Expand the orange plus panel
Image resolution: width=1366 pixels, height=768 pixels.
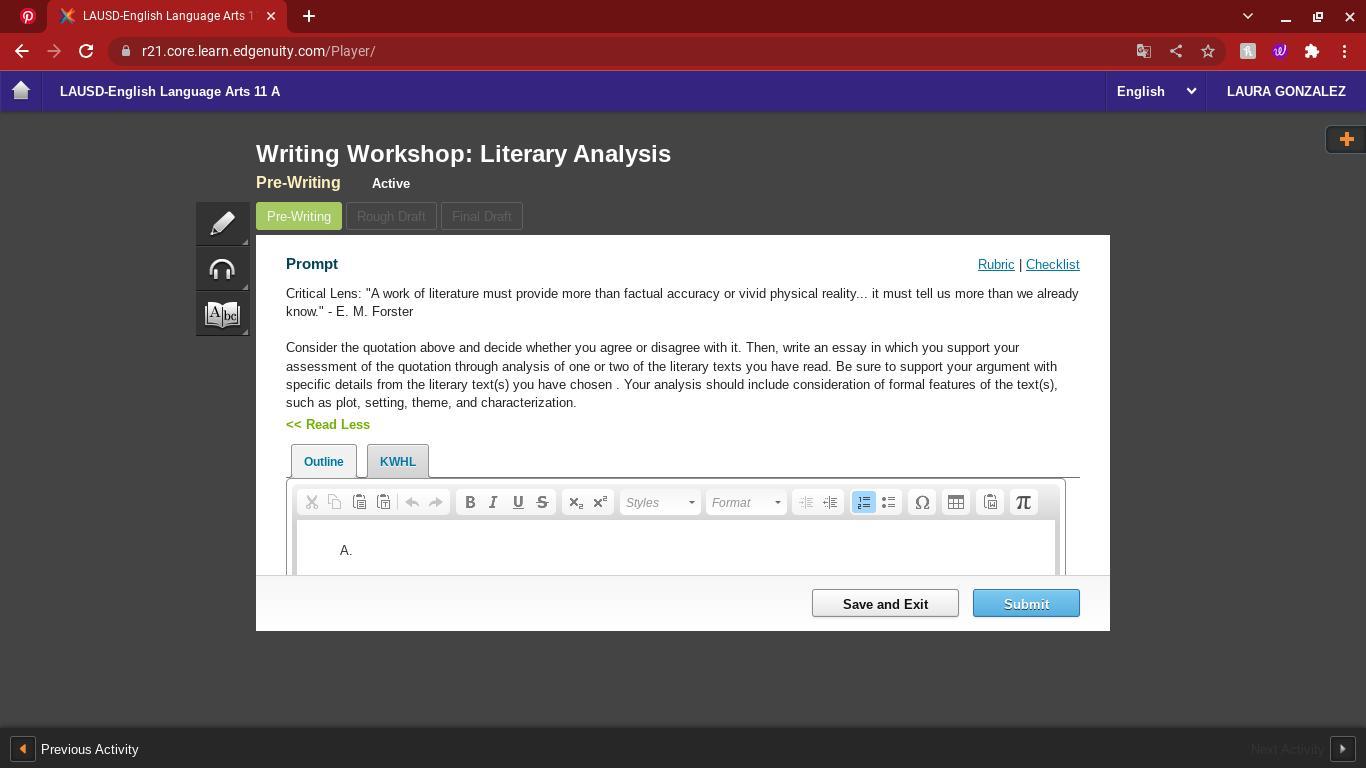coord(1346,140)
